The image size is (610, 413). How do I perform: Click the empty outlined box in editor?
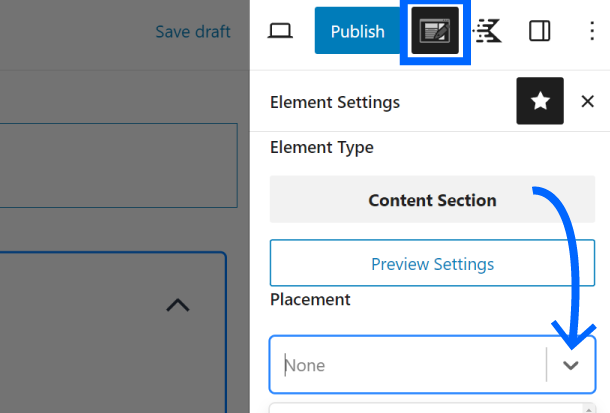118,165
